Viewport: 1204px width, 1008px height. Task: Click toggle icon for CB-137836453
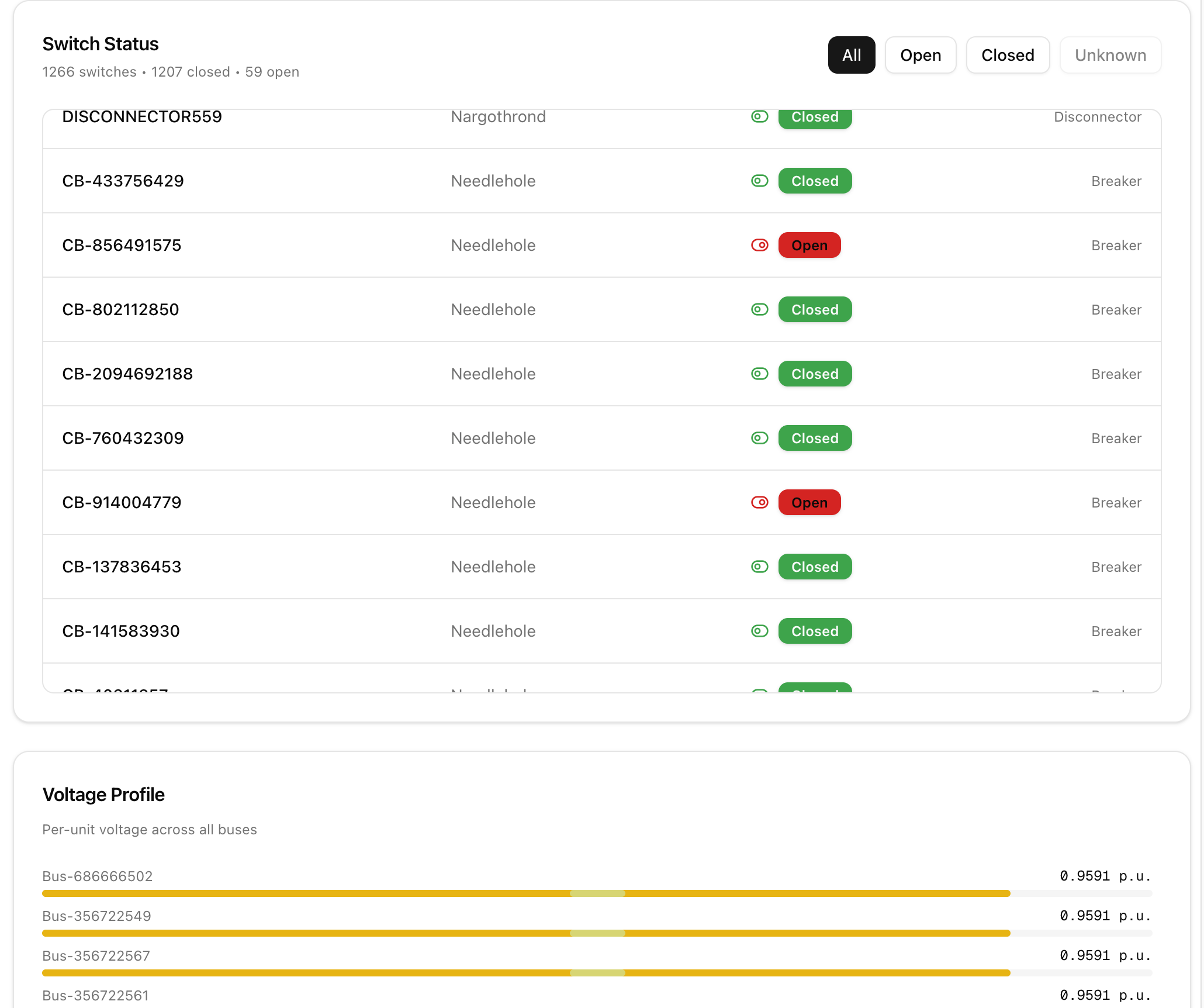click(x=759, y=567)
